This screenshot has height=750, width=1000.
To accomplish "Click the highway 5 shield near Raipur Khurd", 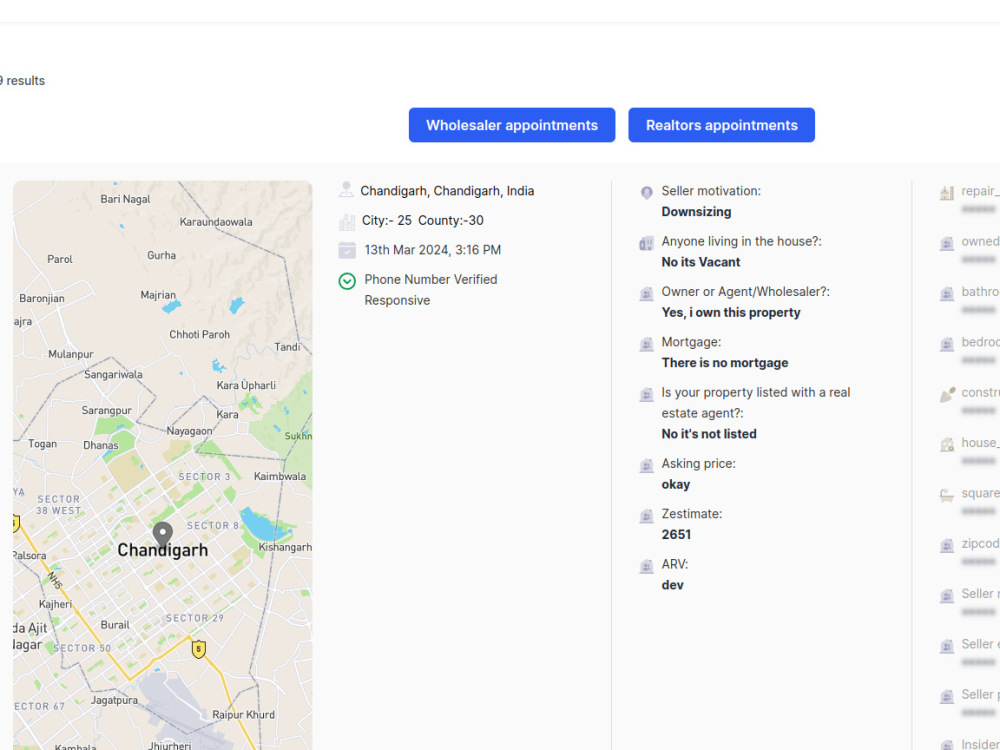I will (198, 649).
